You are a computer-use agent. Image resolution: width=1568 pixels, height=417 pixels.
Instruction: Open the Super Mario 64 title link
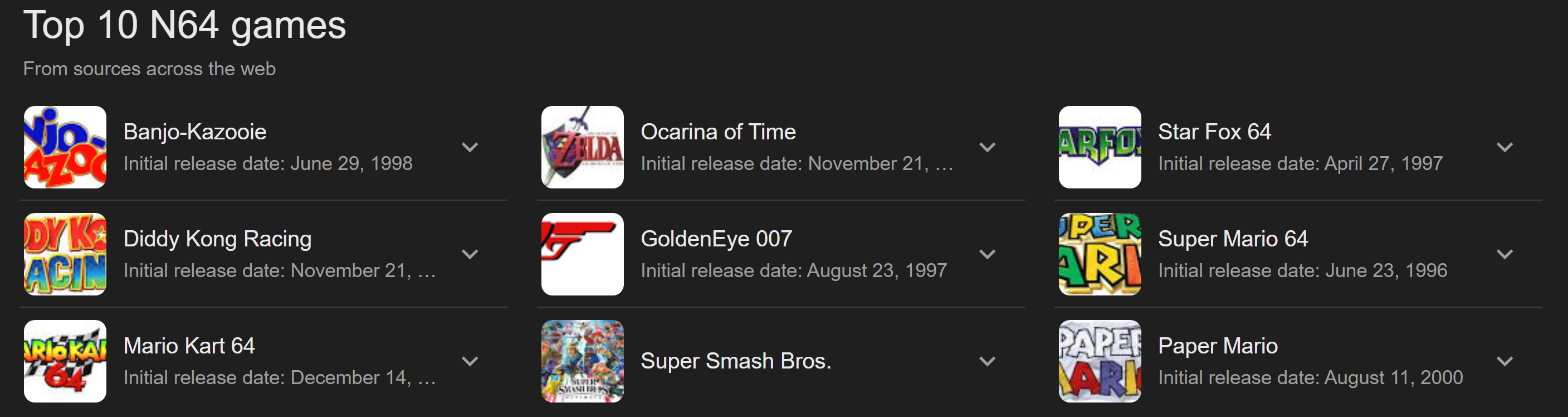click(x=1233, y=239)
